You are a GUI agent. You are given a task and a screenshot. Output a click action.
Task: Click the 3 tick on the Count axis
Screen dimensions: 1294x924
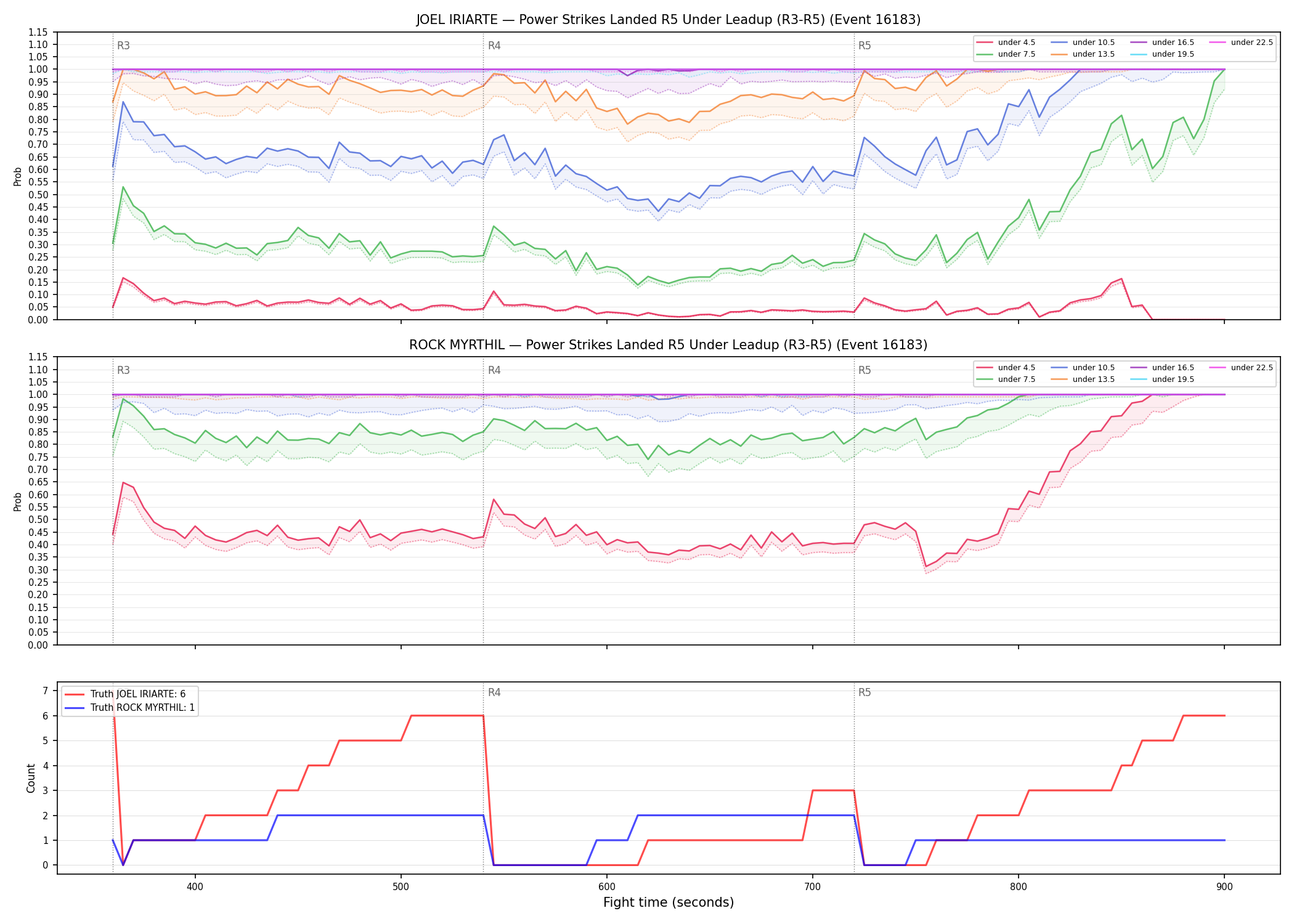pyautogui.click(x=45, y=790)
